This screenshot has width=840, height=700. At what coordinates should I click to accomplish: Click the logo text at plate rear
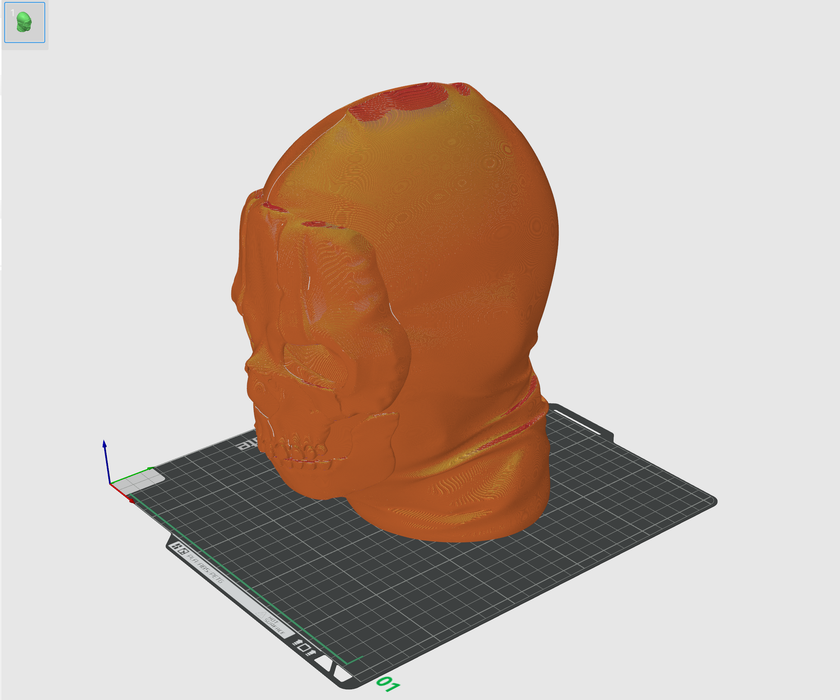(x=244, y=443)
